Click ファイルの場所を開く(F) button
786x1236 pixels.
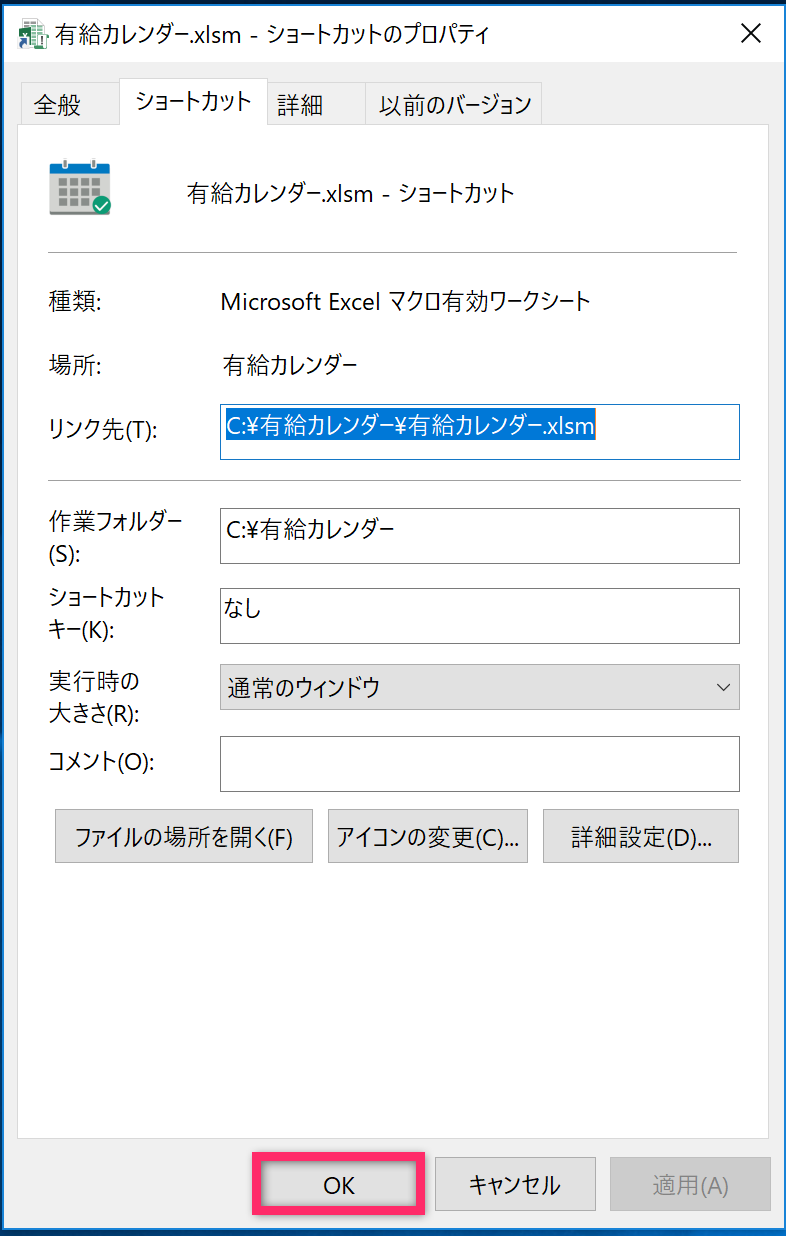pos(184,836)
